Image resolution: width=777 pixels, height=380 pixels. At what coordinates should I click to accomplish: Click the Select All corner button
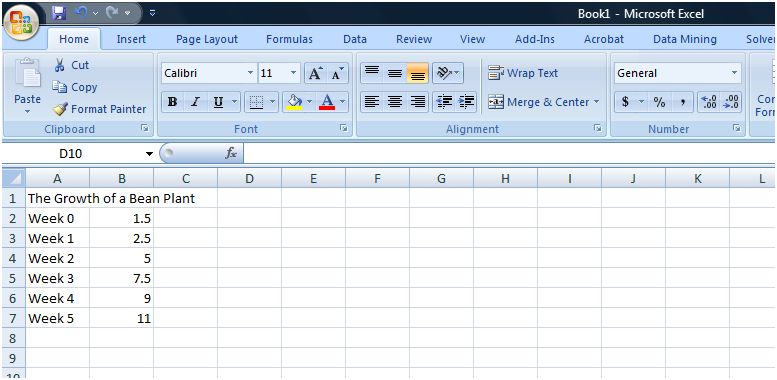tap(13, 178)
